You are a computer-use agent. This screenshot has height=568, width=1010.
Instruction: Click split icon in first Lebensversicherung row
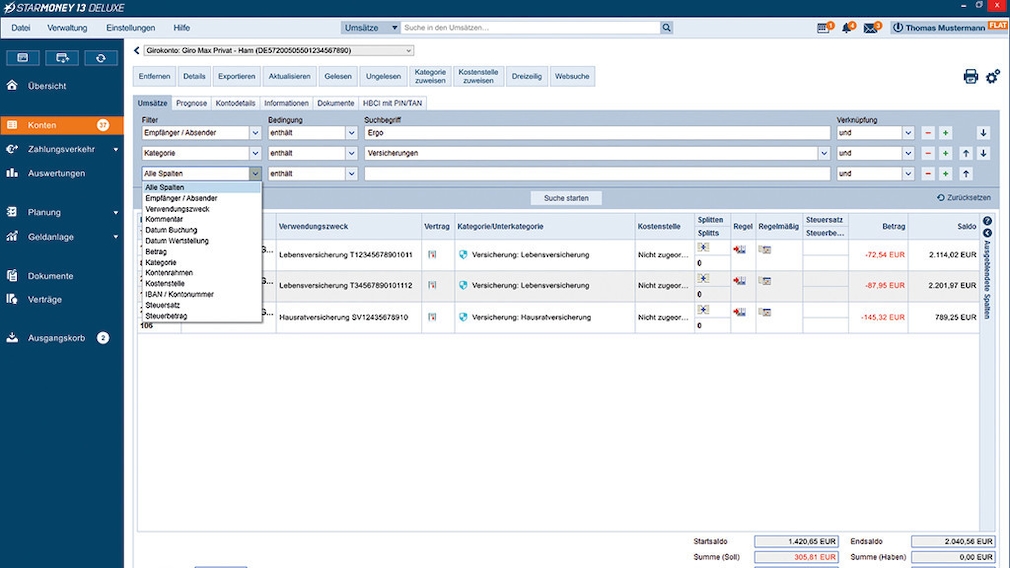tap(703, 247)
